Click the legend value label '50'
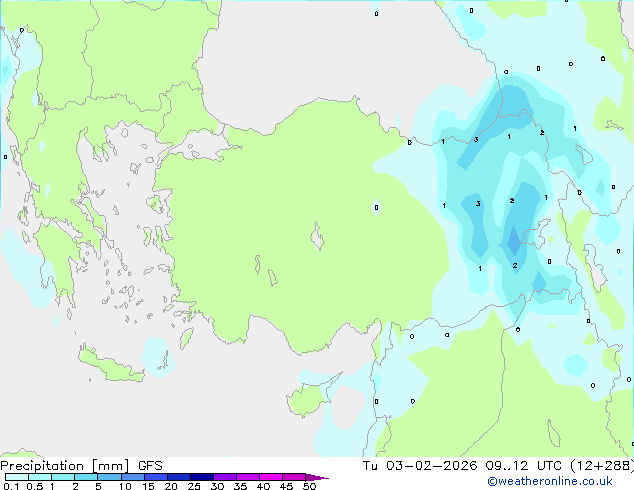This screenshot has width=634, height=490. click(309, 486)
